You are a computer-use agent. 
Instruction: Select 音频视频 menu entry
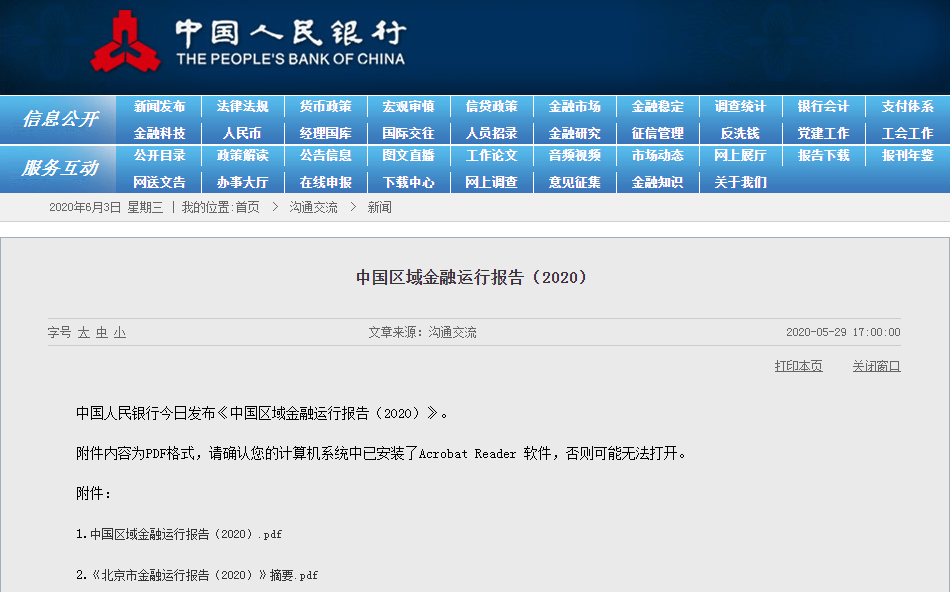click(574, 156)
